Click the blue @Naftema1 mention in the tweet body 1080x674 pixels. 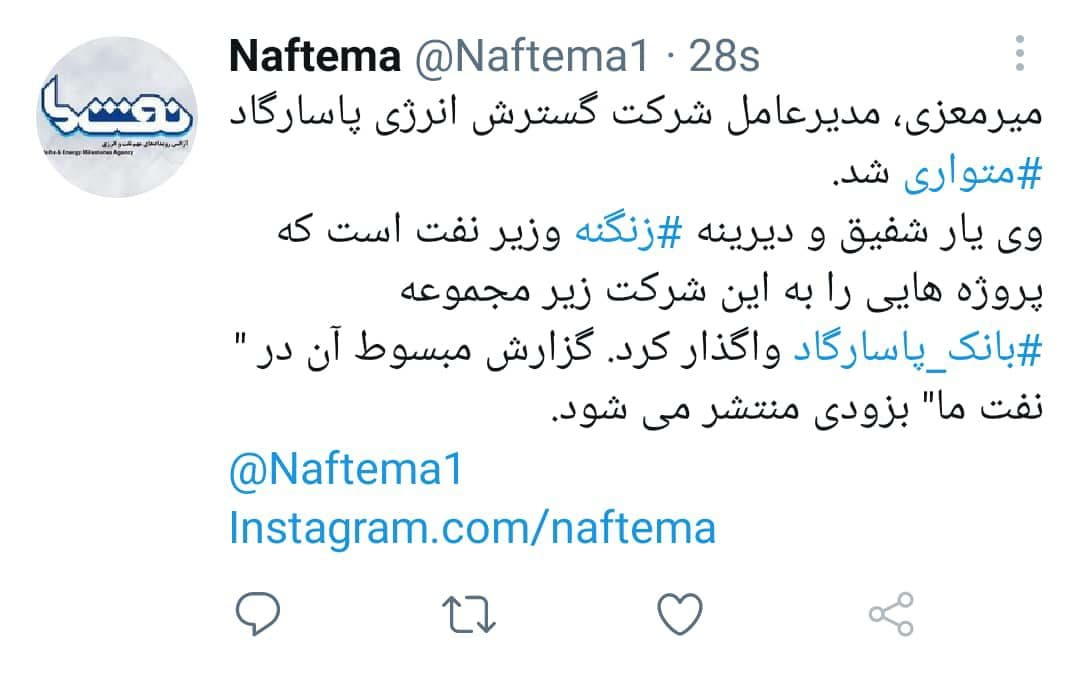click(346, 470)
